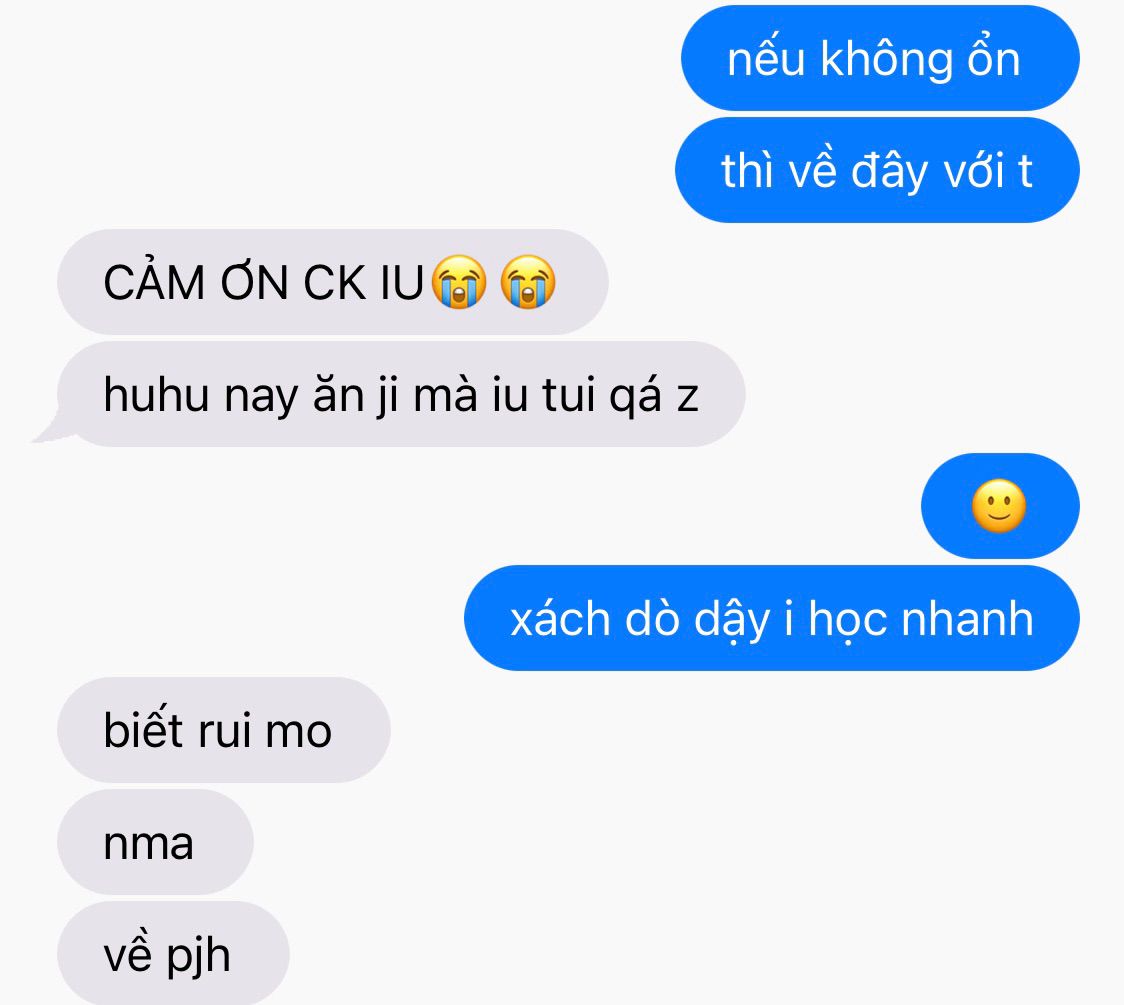The width and height of the screenshot is (1124, 1005).
Task: Tap the "về pjh" message at bottom
Action: (x=173, y=953)
